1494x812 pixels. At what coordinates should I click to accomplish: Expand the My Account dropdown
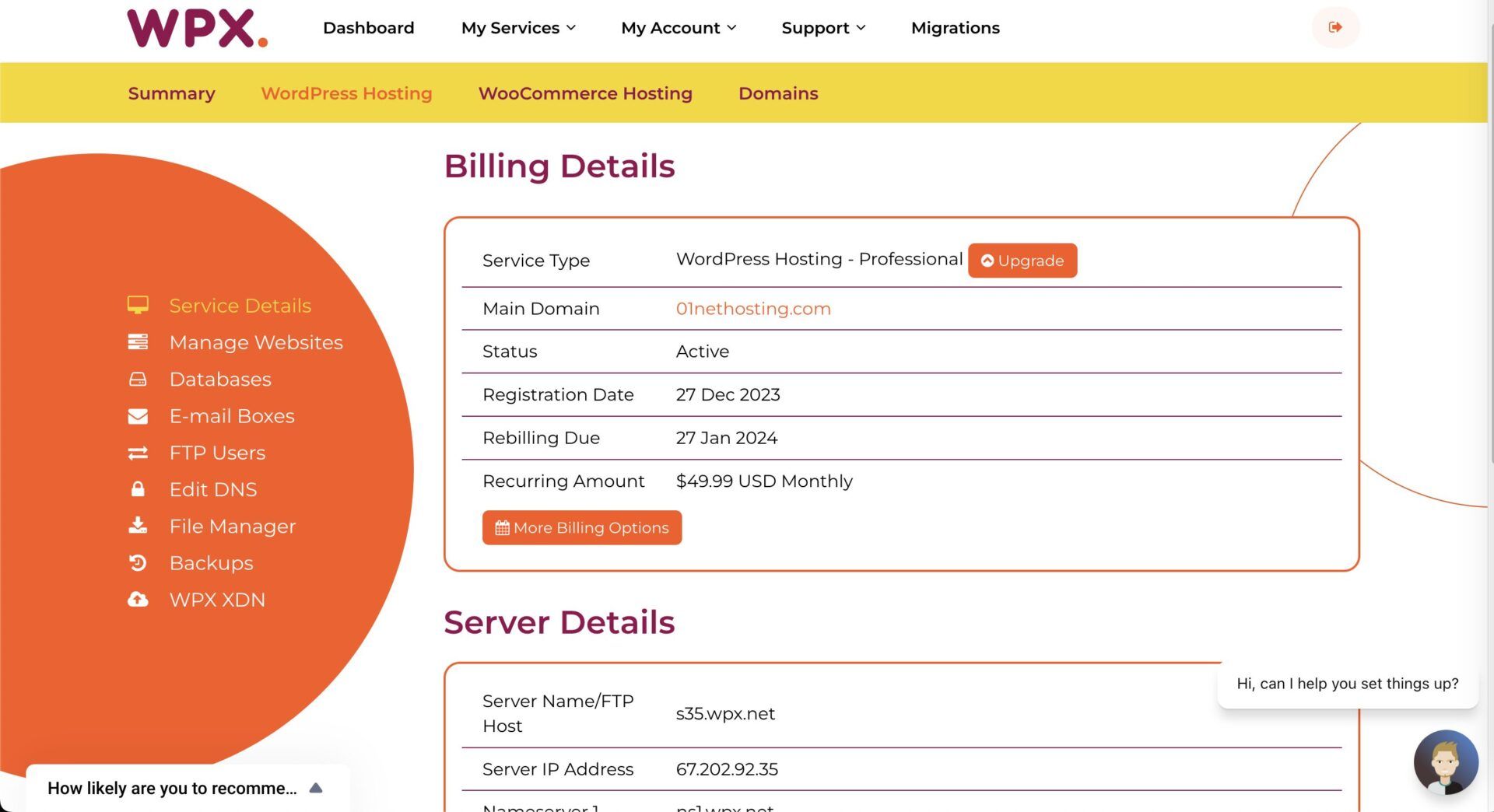(679, 28)
